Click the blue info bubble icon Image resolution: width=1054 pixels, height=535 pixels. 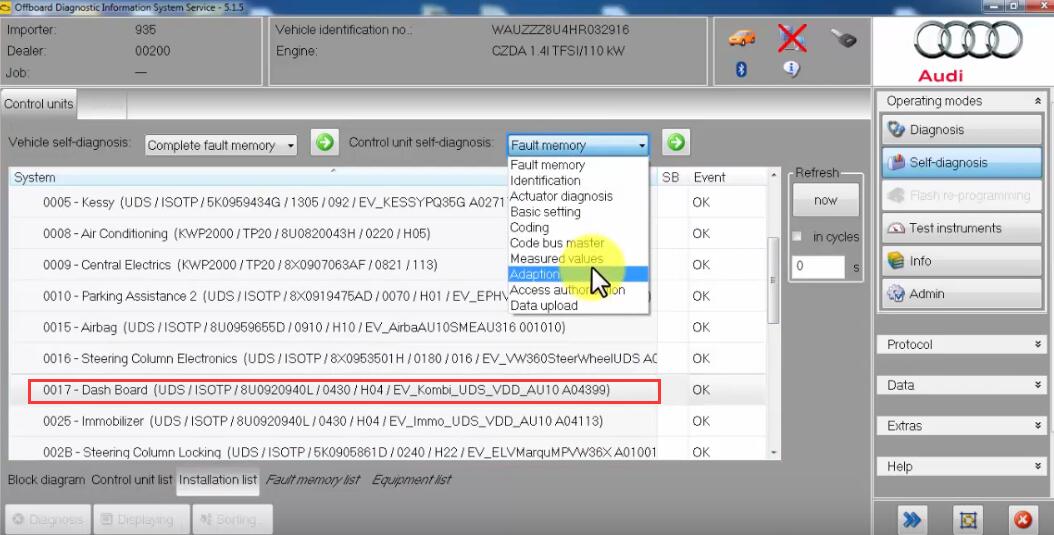pos(791,69)
